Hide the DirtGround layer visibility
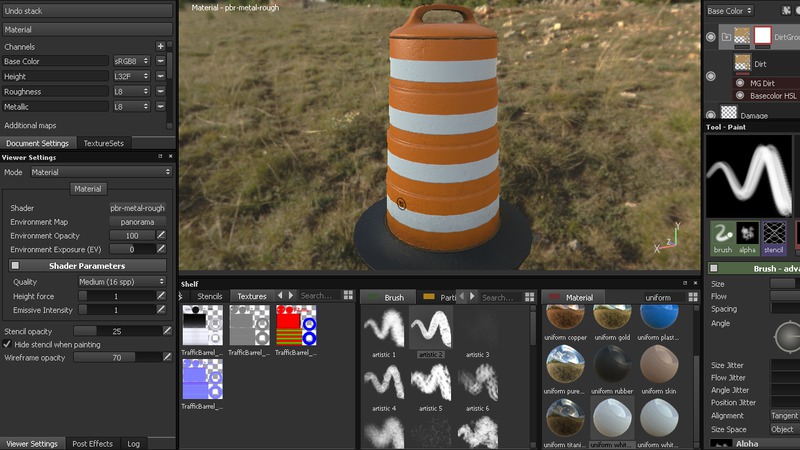 [x=712, y=37]
